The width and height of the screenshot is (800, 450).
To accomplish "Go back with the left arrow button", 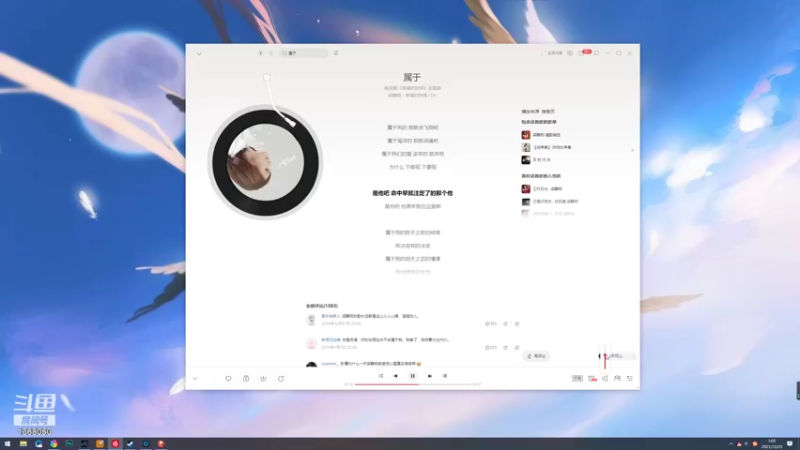I will click(261, 53).
